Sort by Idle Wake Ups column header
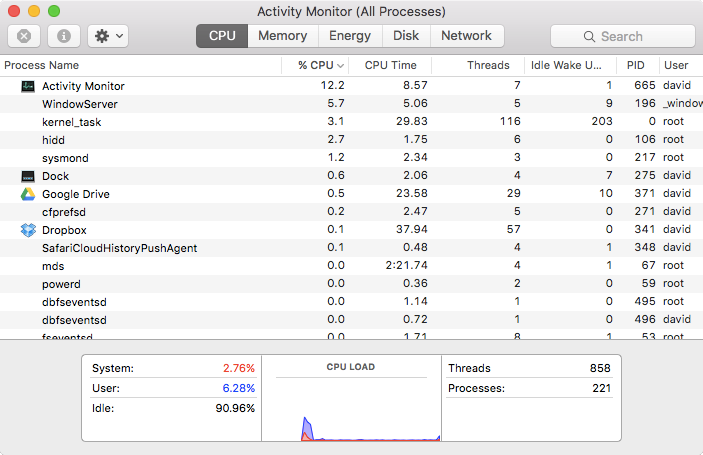 [570, 65]
